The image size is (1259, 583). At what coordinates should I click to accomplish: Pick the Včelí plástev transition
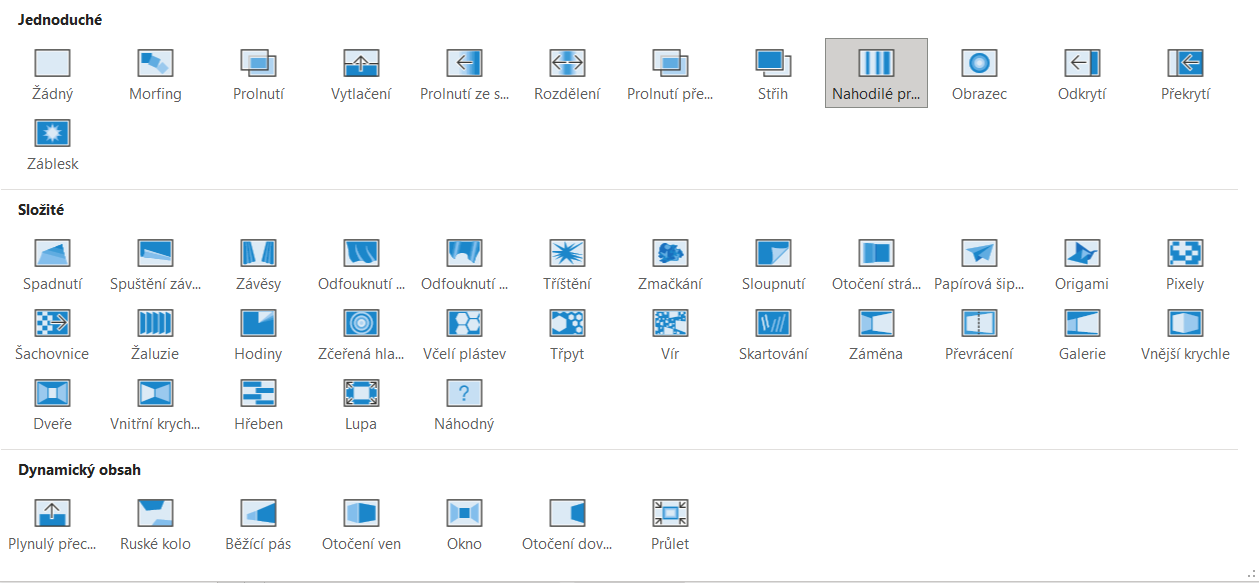pyautogui.click(x=464, y=333)
